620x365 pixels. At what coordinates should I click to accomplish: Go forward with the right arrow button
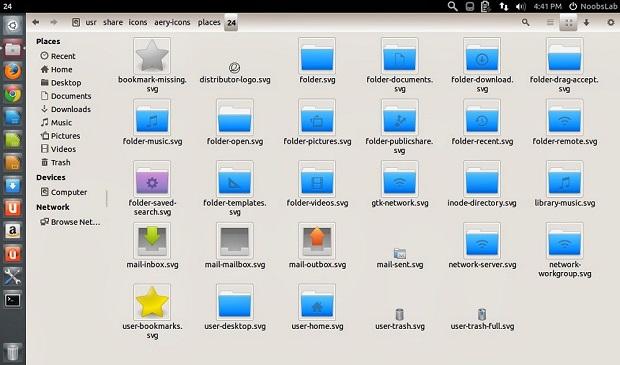54,22
